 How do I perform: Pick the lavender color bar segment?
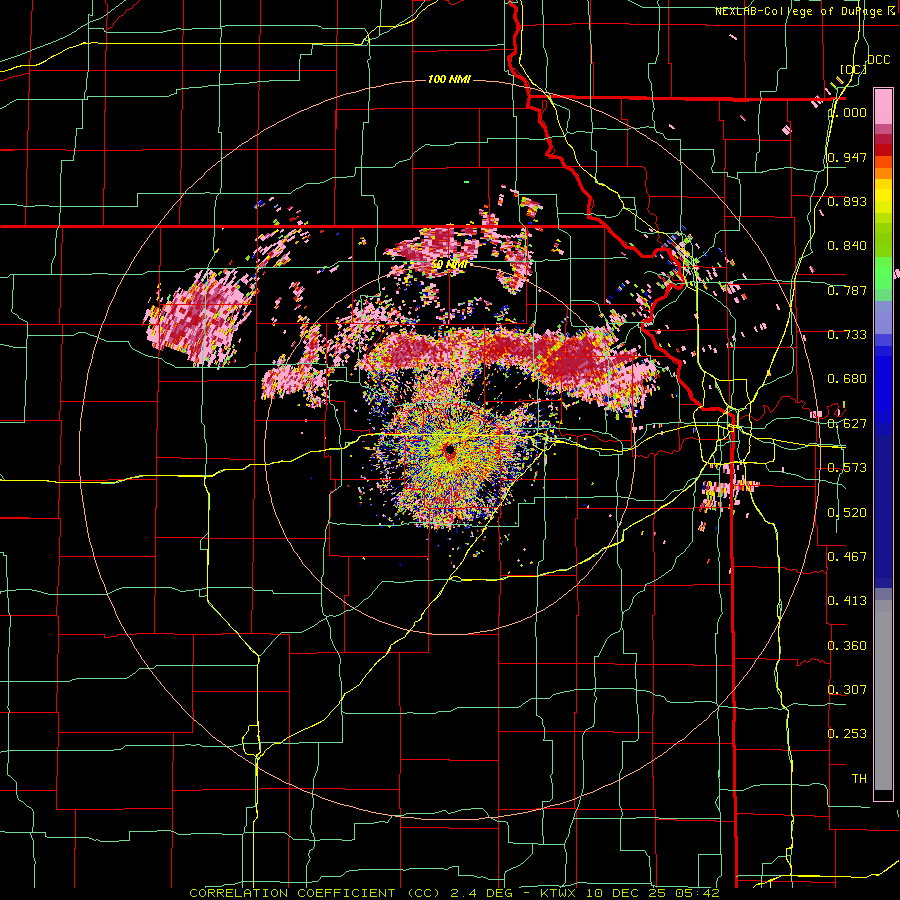point(883,317)
